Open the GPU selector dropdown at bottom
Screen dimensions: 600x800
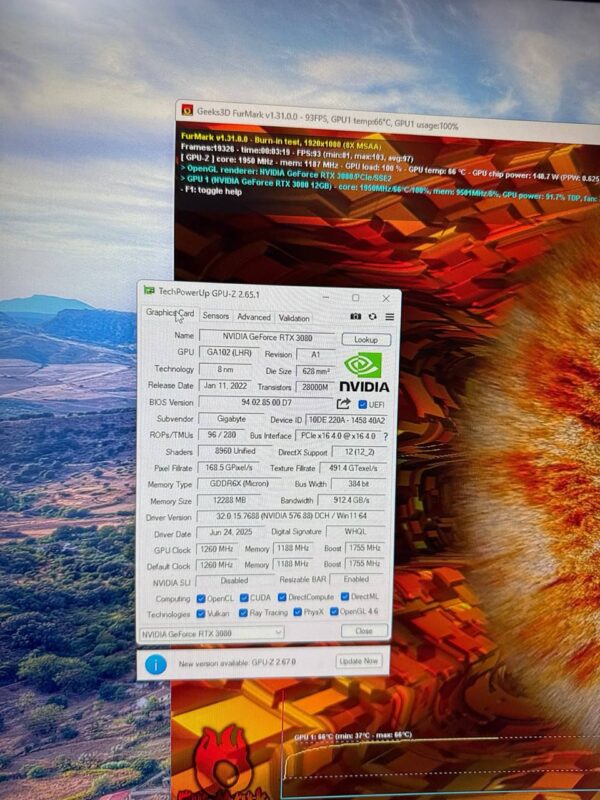[x=211, y=634]
